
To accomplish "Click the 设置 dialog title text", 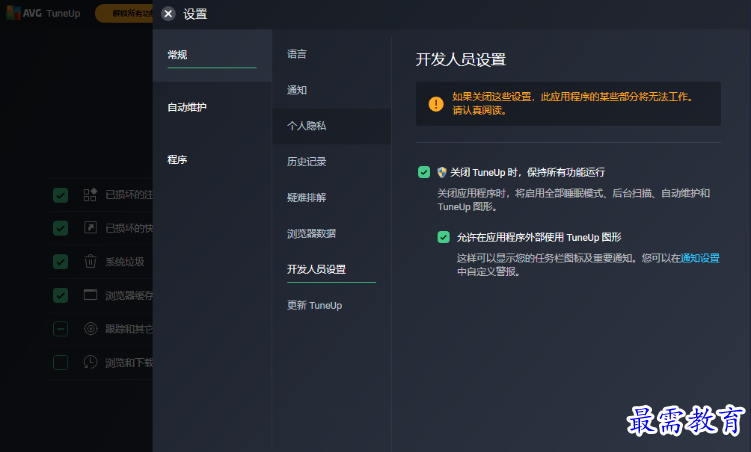I will (195, 14).
